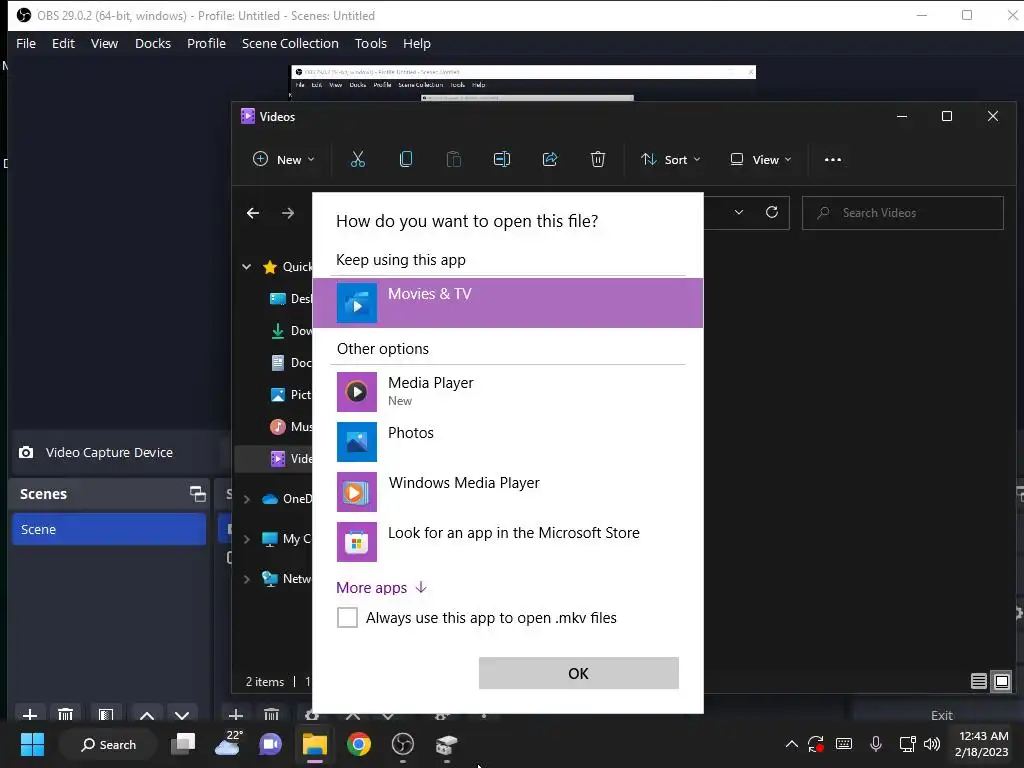Image resolution: width=1024 pixels, height=768 pixels.
Task: Open the OBS Docks menu
Action: click(x=153, y=43)
